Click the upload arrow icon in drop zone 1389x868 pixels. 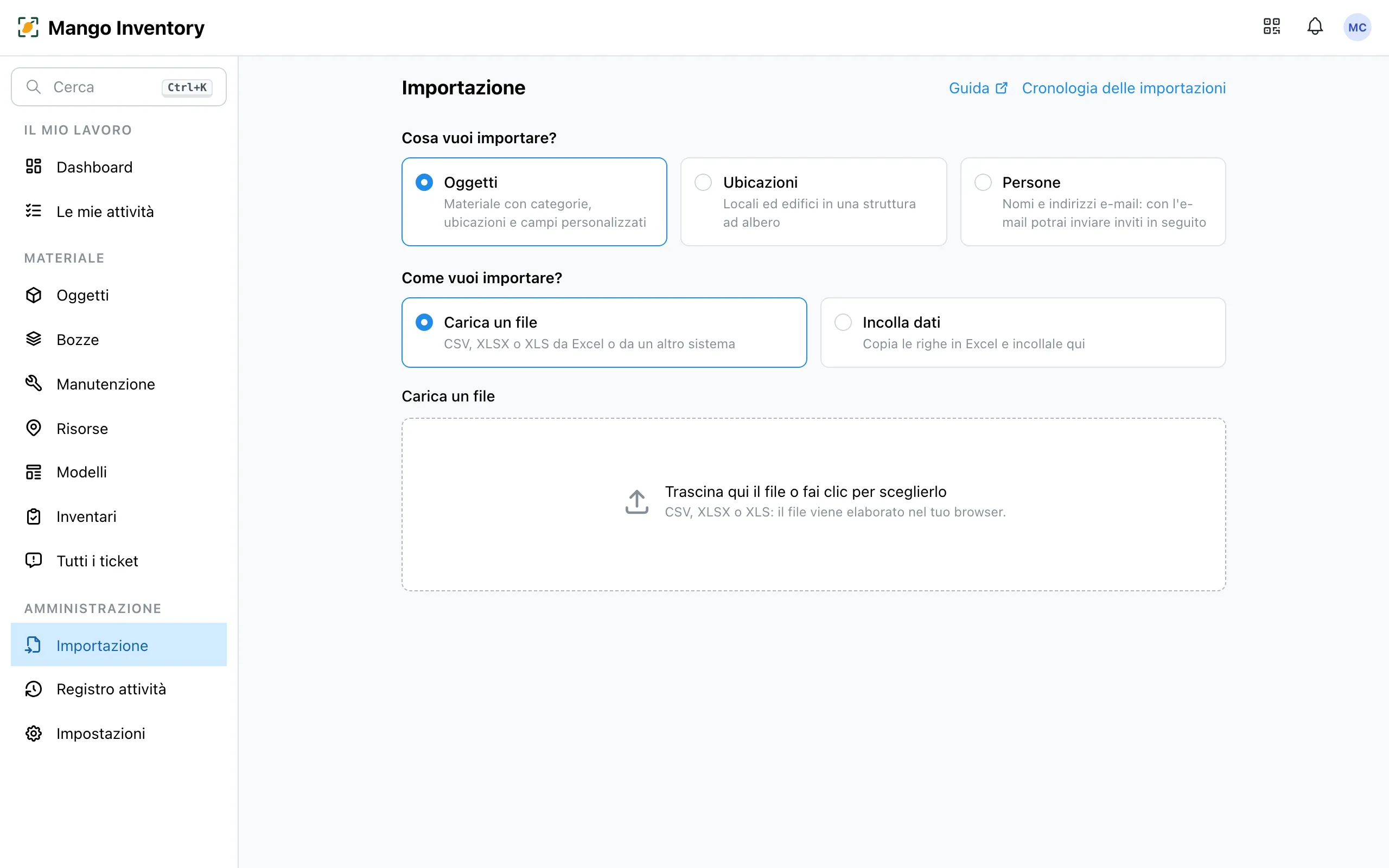636,502
